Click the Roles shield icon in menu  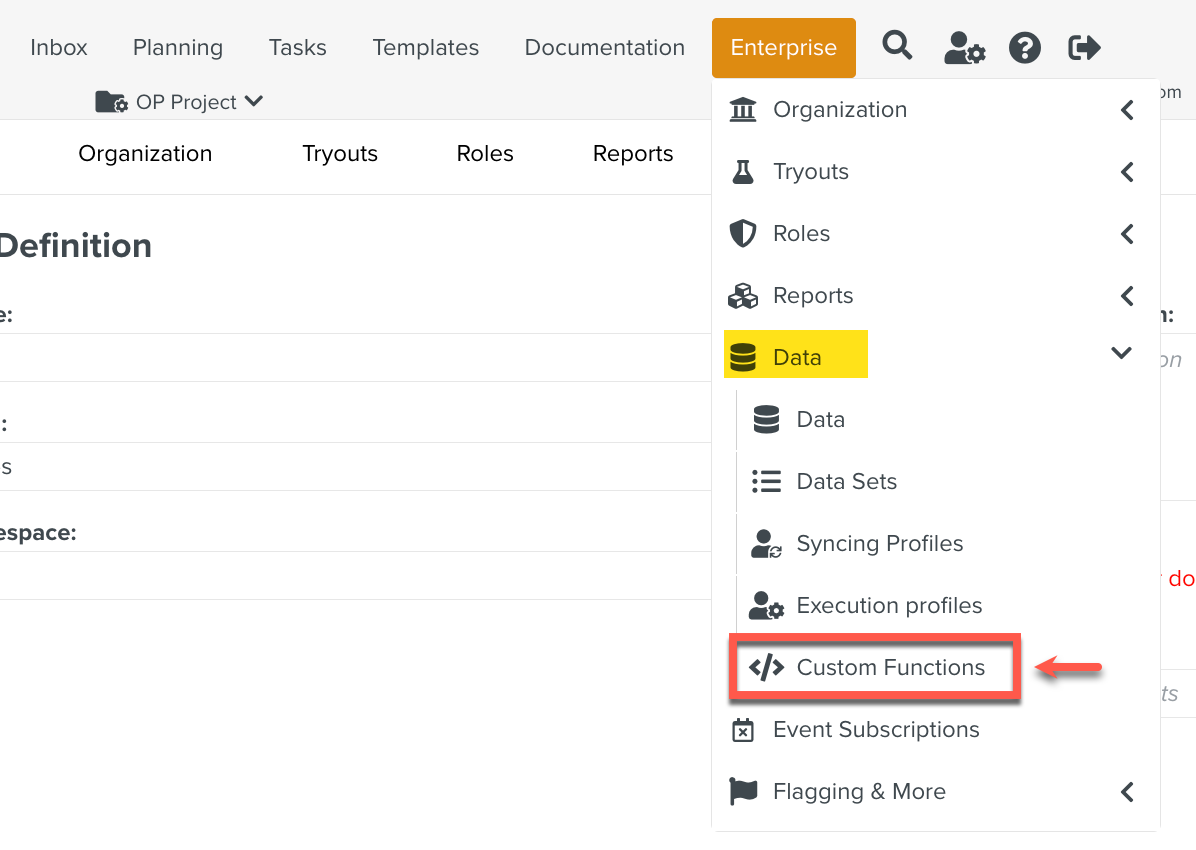742,234
